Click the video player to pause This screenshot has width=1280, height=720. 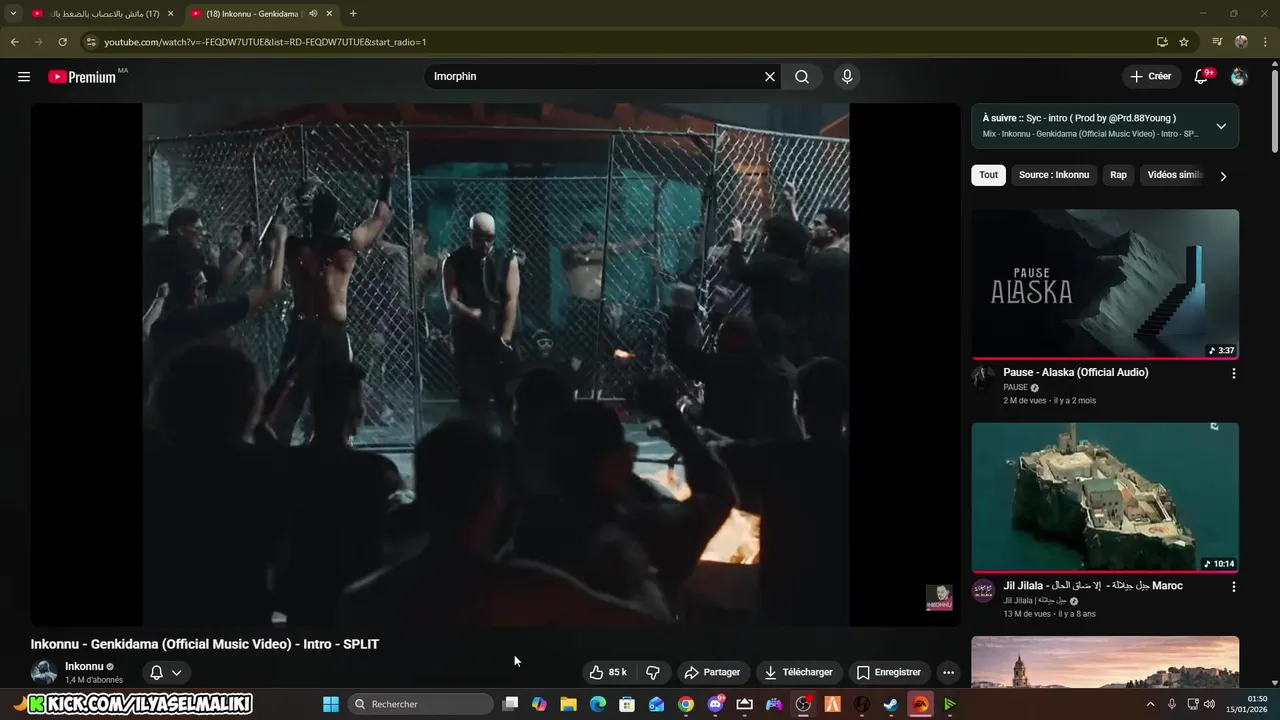(495, 365)
